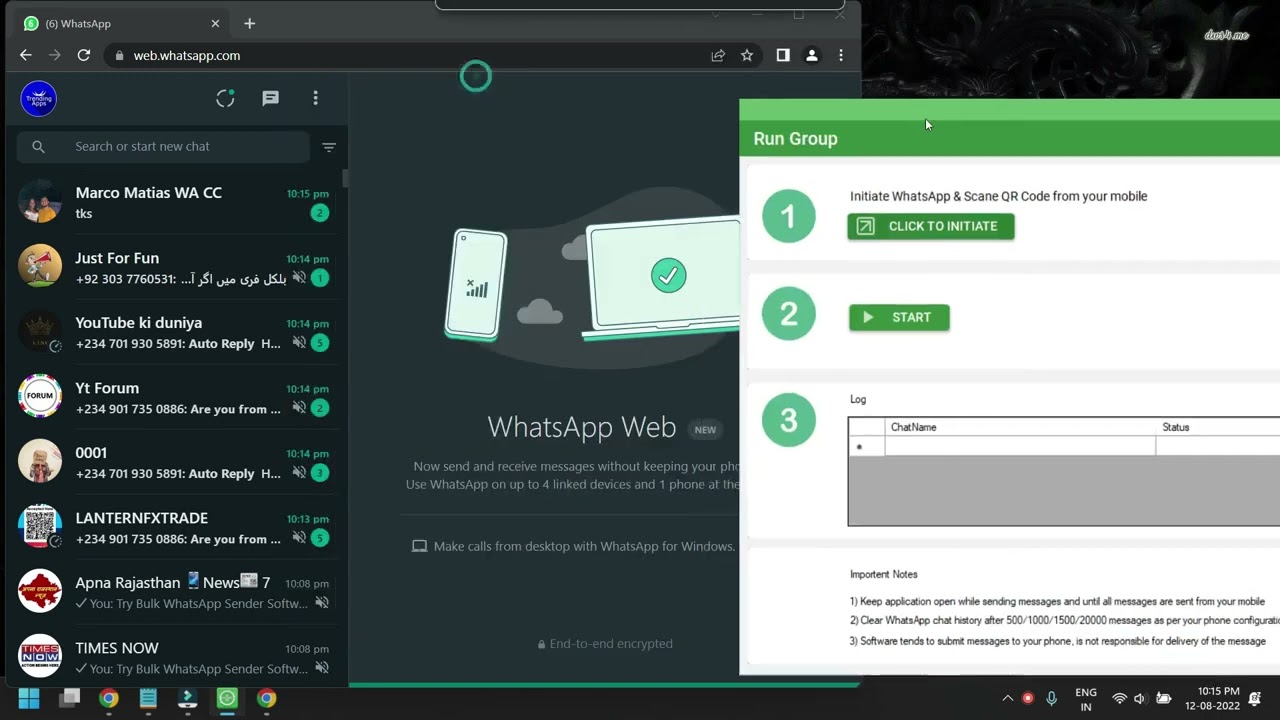Open the LANTERNFXTRADE chat
The width and height of the screenshot is (1280, 720).
tap(174, 527)
